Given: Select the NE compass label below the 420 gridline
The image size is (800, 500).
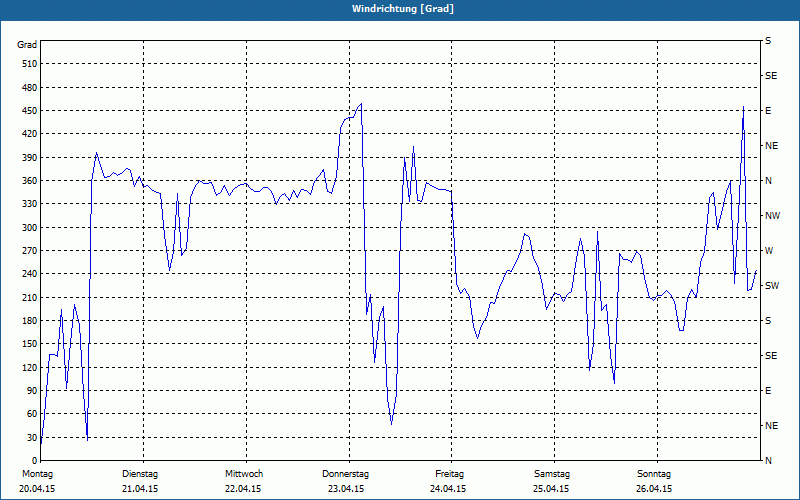Looking at the screenshot, I should [771, 146].
